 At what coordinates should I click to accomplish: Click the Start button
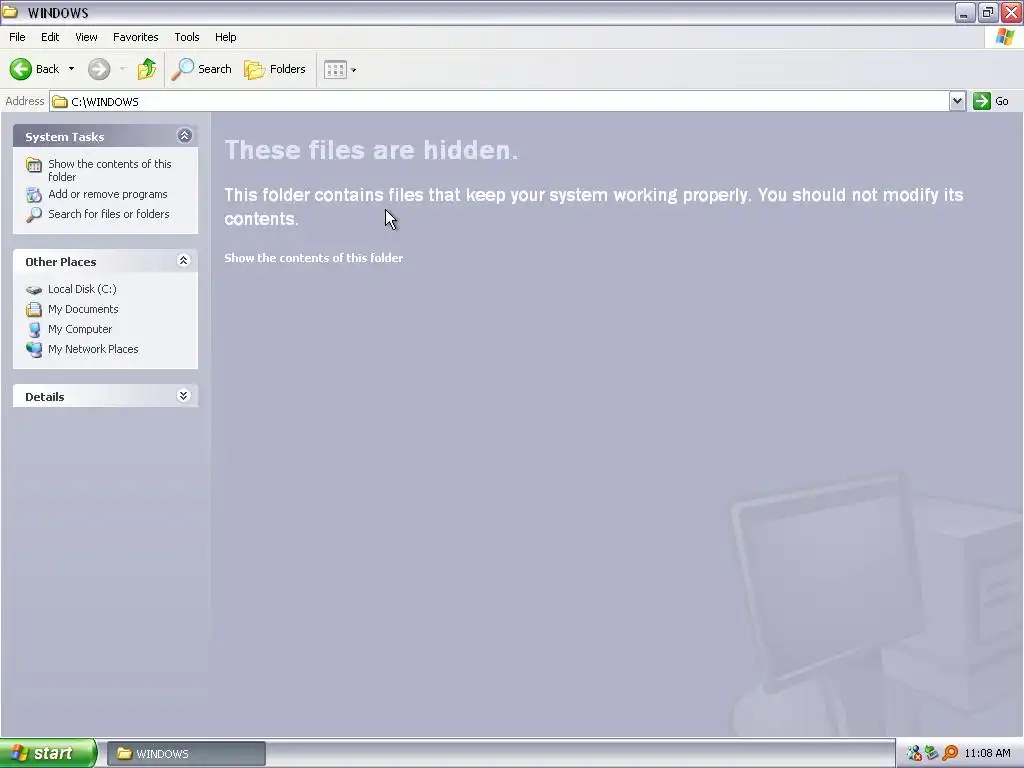click(48, 753)
